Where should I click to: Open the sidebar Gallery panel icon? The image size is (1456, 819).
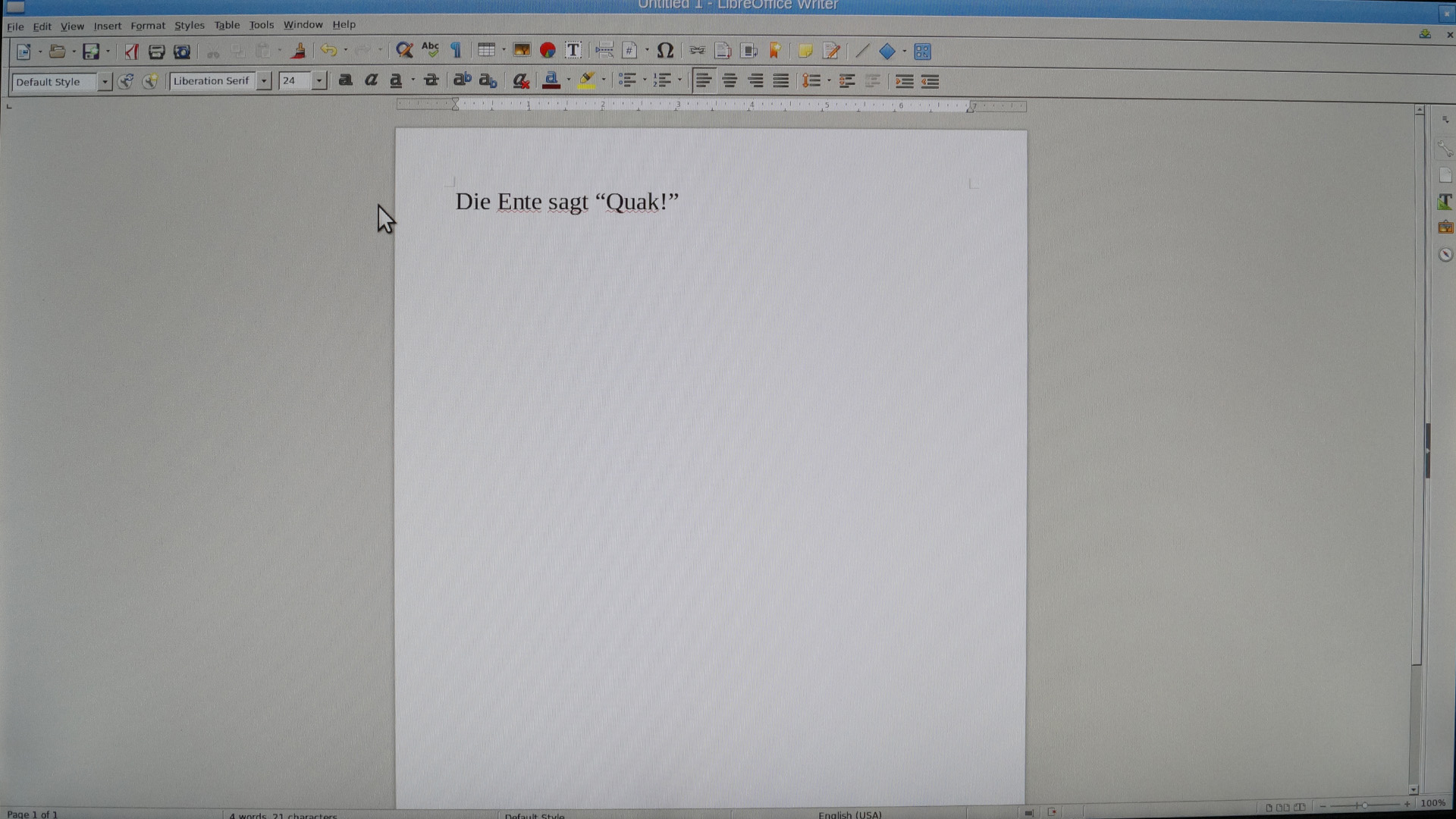[x=1445, y=227]
